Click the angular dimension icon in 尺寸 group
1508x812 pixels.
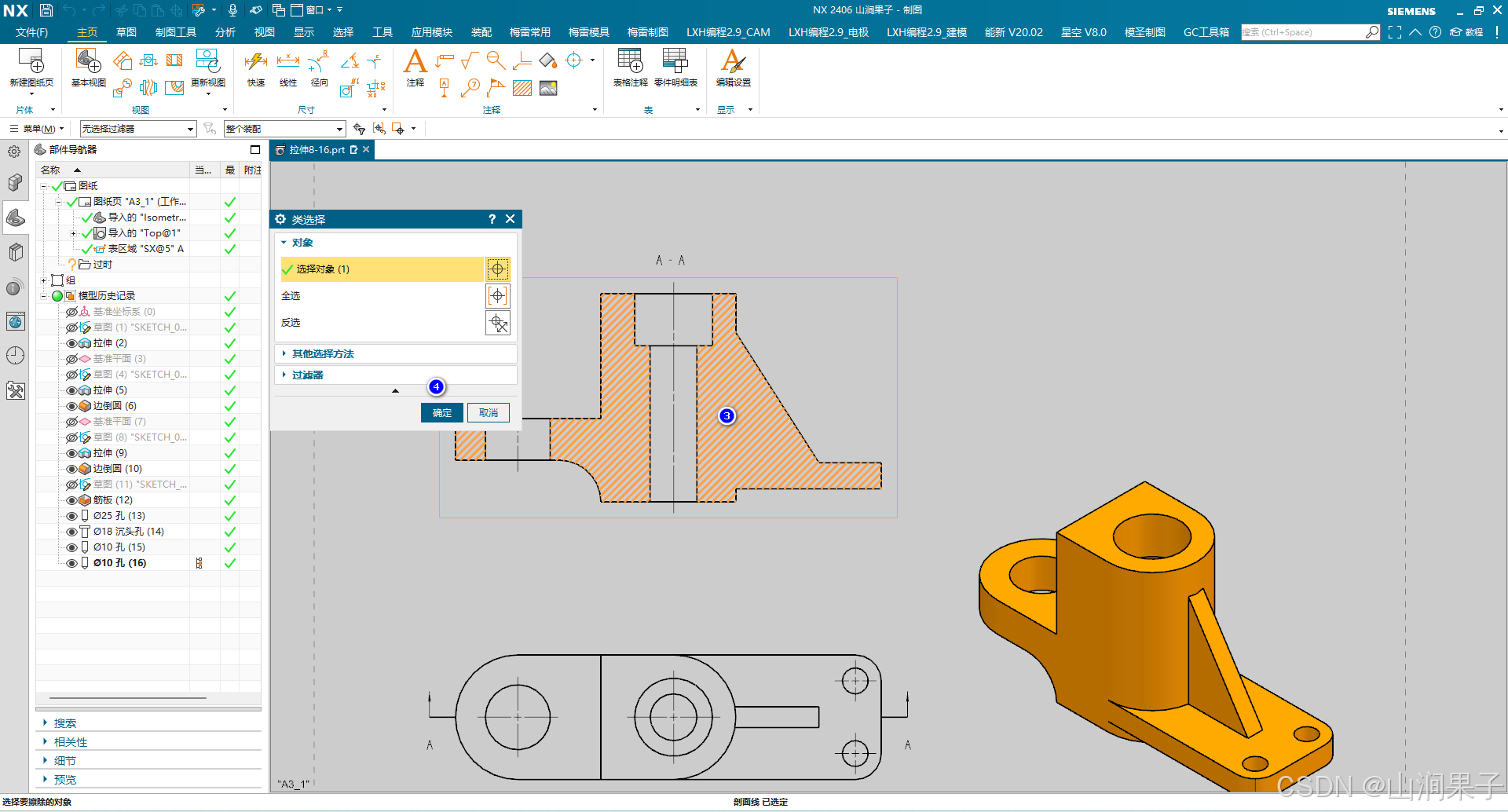(x=350, y=60)
